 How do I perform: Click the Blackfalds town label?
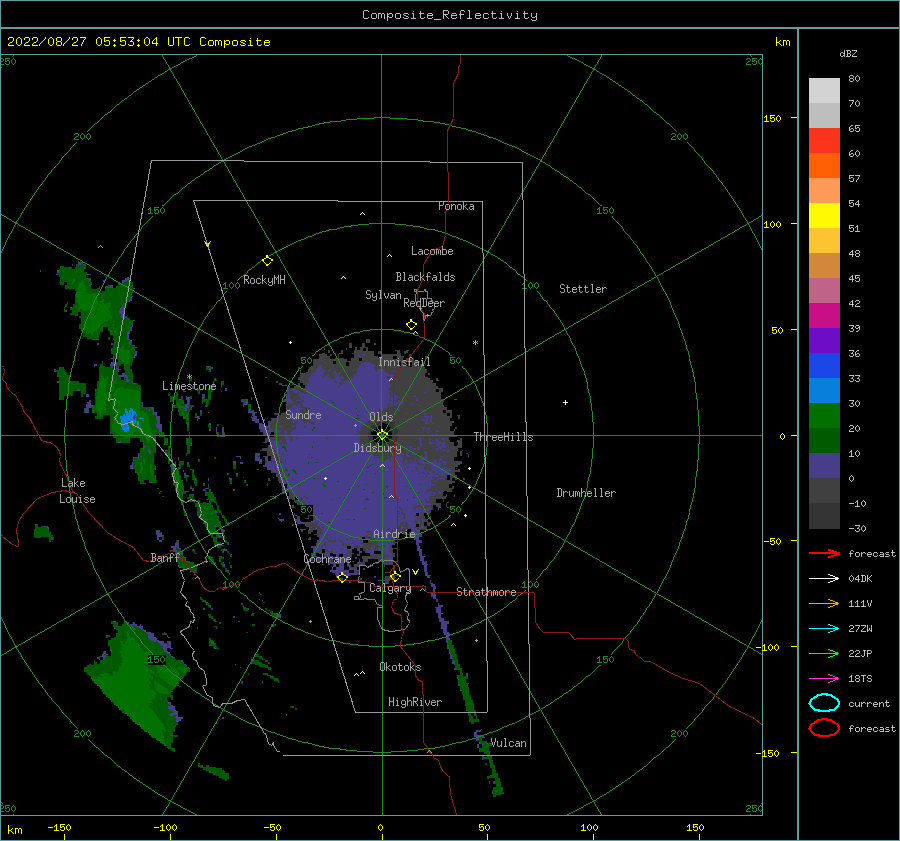[x=425, y=277]
